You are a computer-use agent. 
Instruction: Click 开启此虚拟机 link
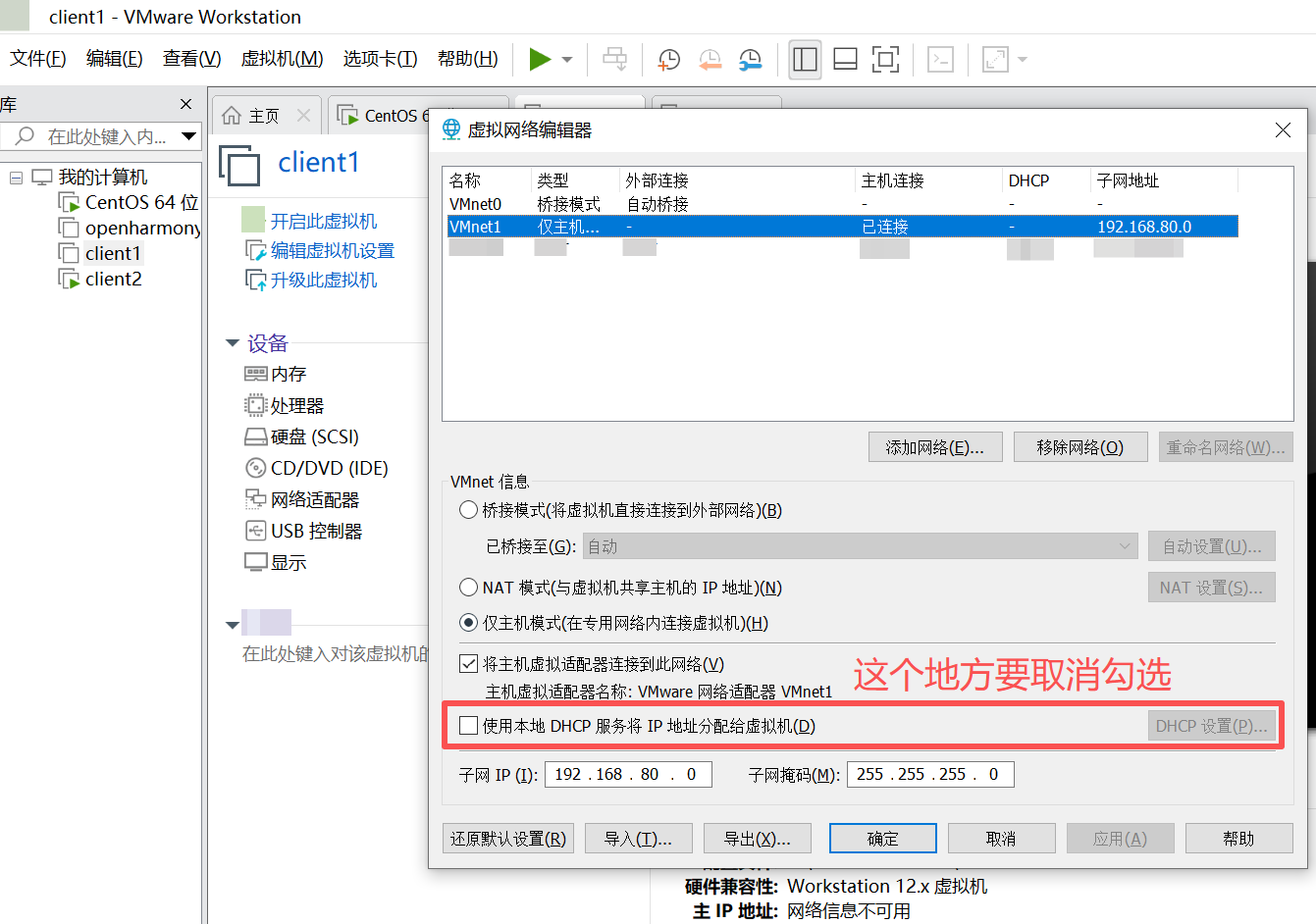click(x=324, y=222)
